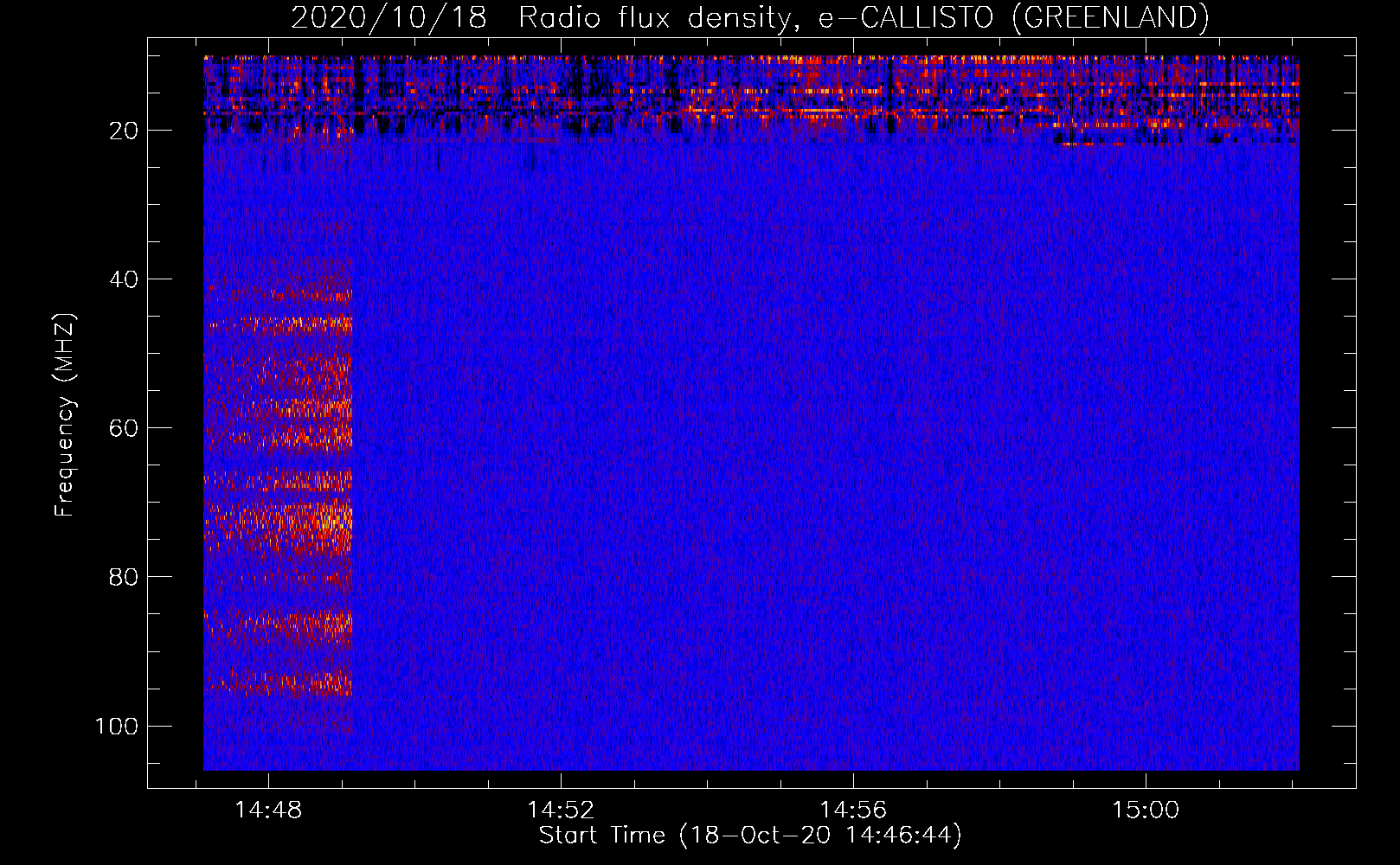Click the '14:56' time tick label

(853, 810)
